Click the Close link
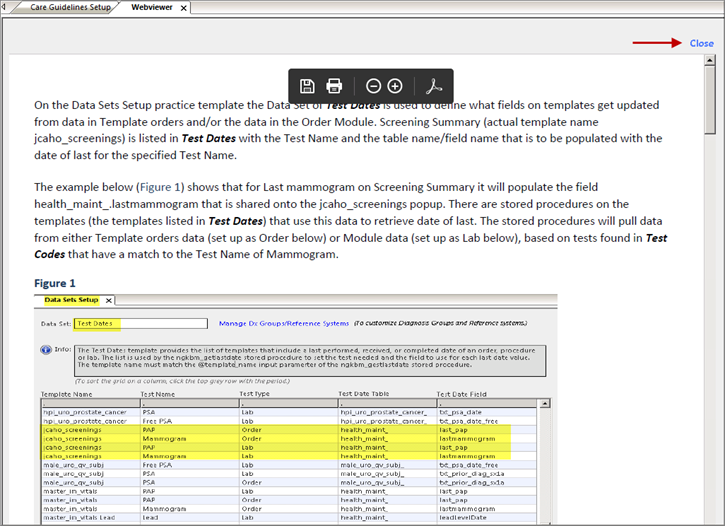Image resolution: width=725 pixels, height=526 pixels. point(701,43)
